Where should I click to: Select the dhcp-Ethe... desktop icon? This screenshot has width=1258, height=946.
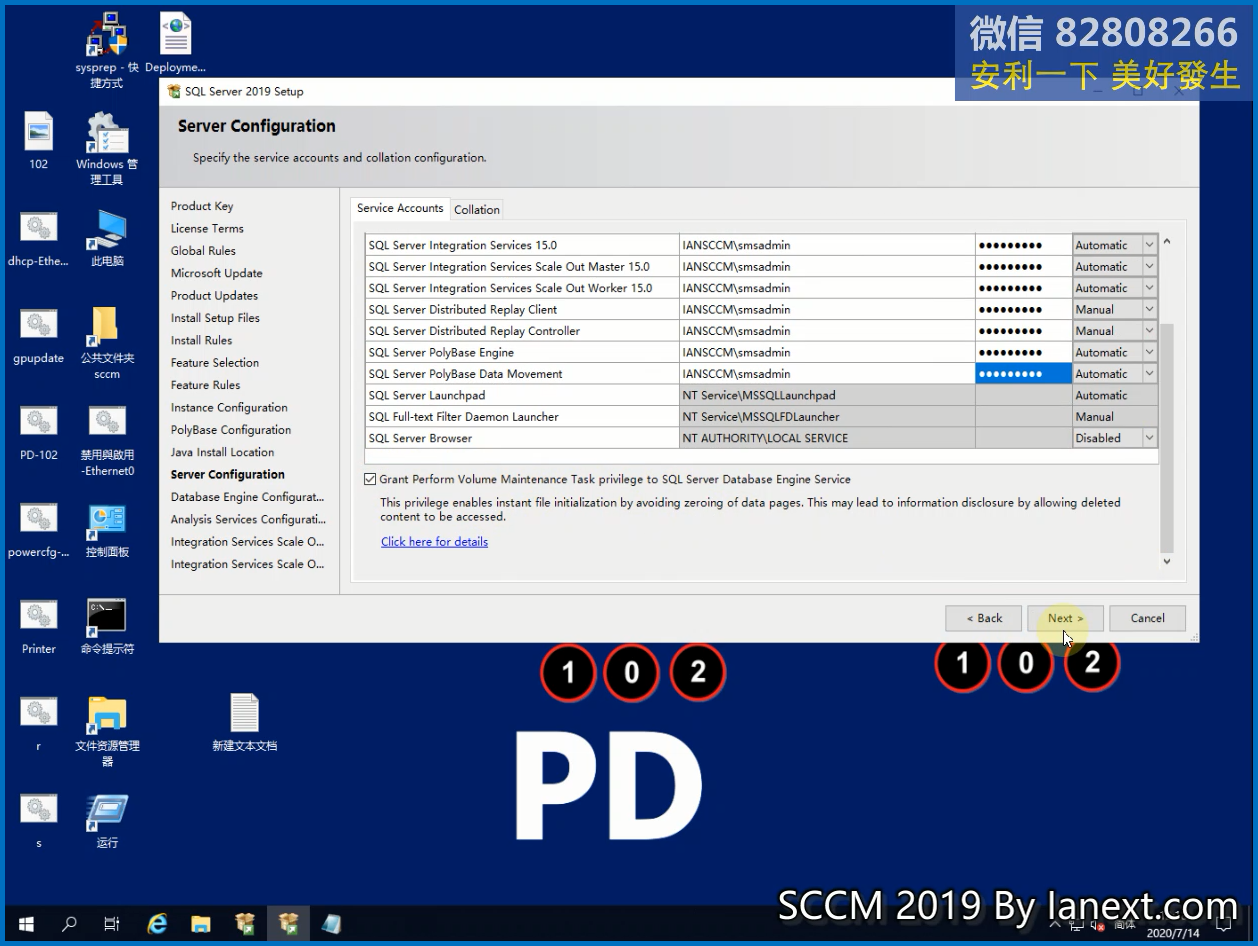pos(39,238)
